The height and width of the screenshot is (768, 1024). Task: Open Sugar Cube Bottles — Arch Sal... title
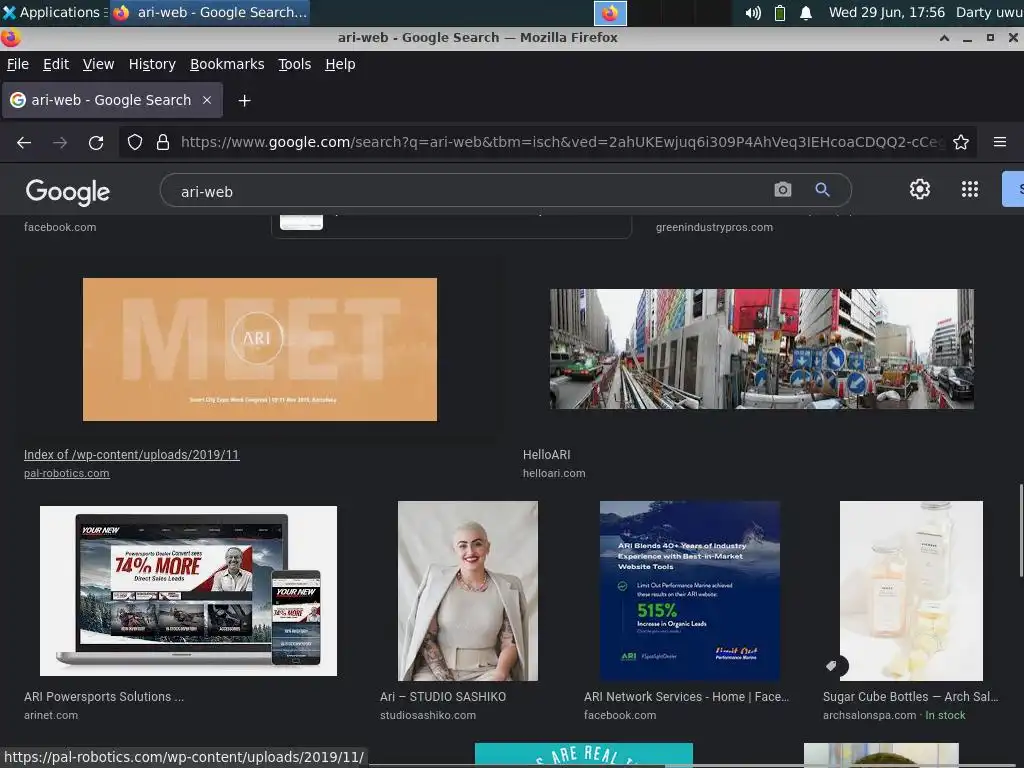(x=910, y=697)
